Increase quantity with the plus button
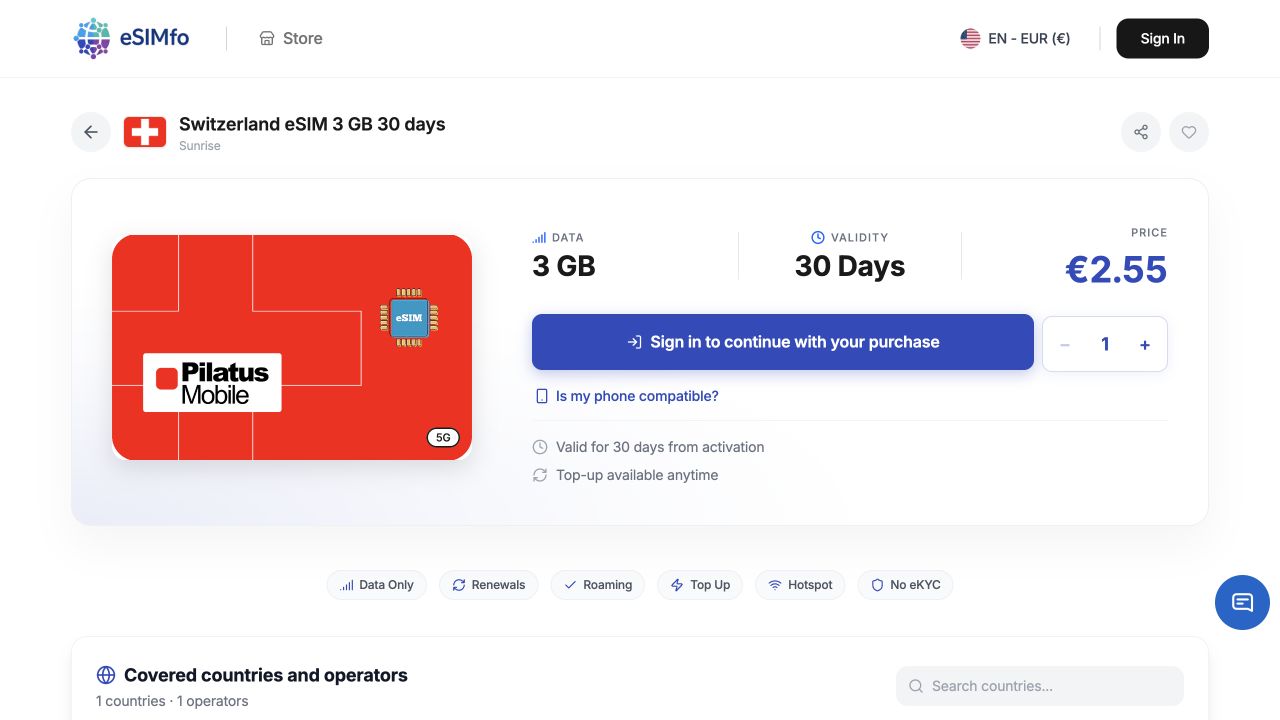Screen dimensions: 1280x720 click(1145, 344)
